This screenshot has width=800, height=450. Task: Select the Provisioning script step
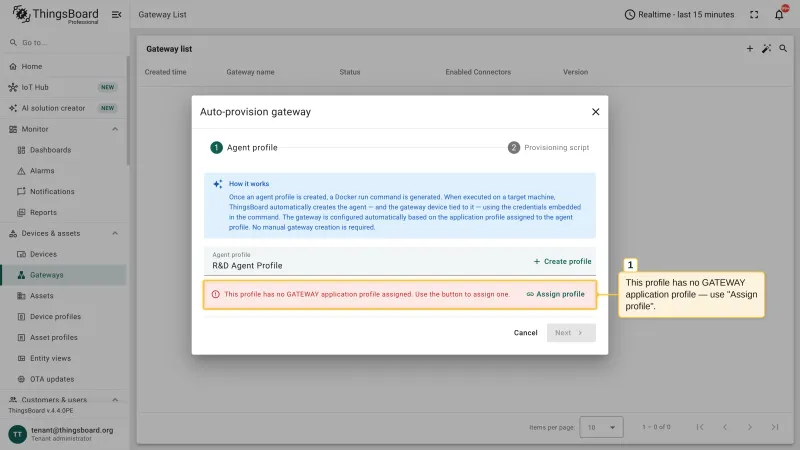(548, 147)
